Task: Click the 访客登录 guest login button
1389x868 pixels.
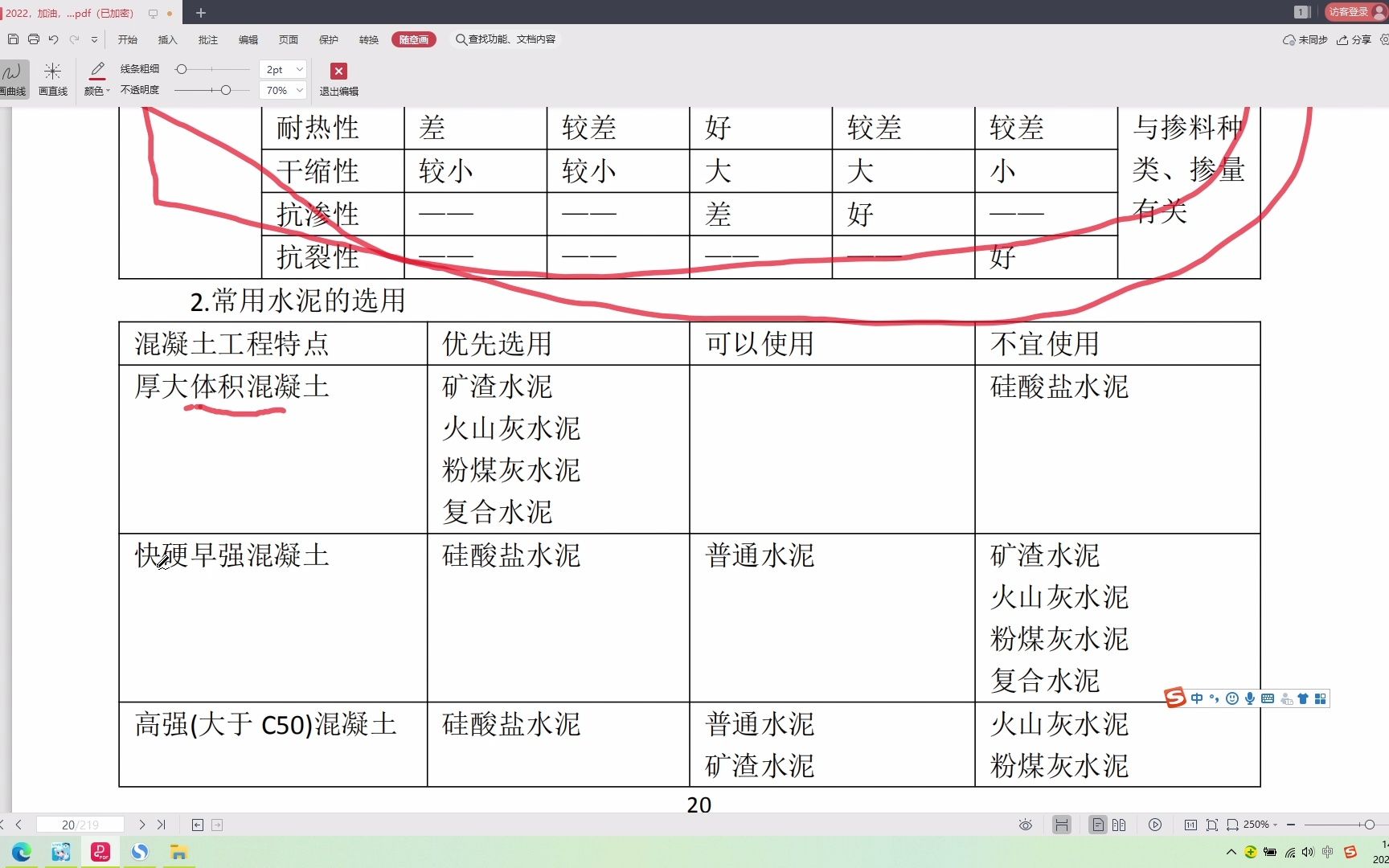Action: pos(1355,12)
